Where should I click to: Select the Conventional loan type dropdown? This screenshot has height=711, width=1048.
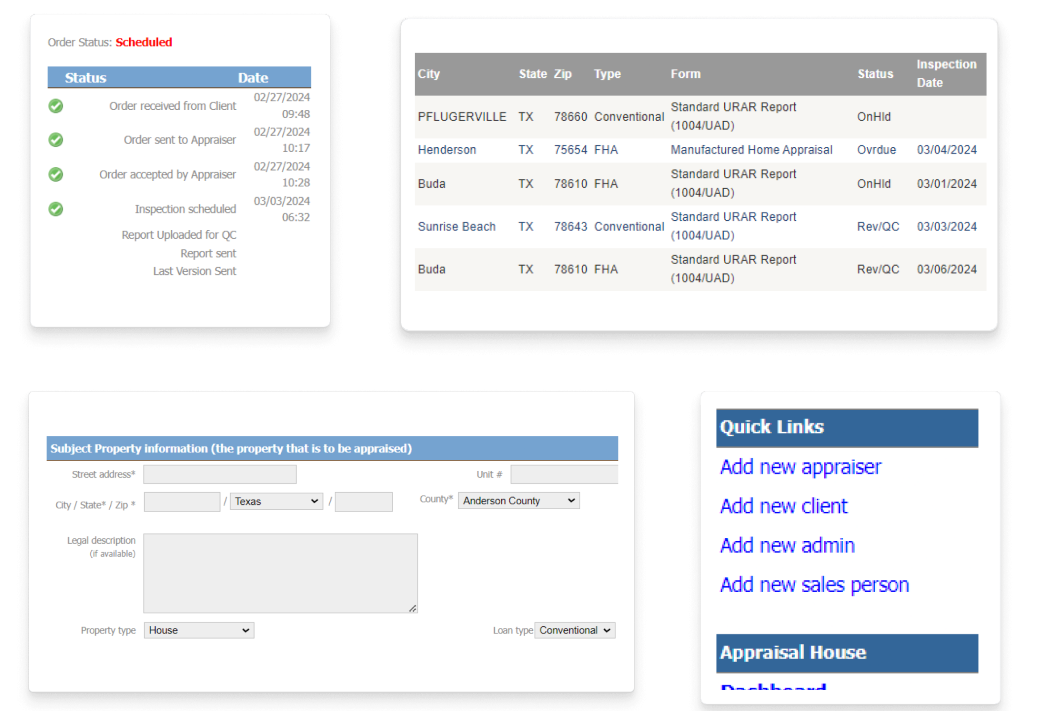(x=575, y=631)
